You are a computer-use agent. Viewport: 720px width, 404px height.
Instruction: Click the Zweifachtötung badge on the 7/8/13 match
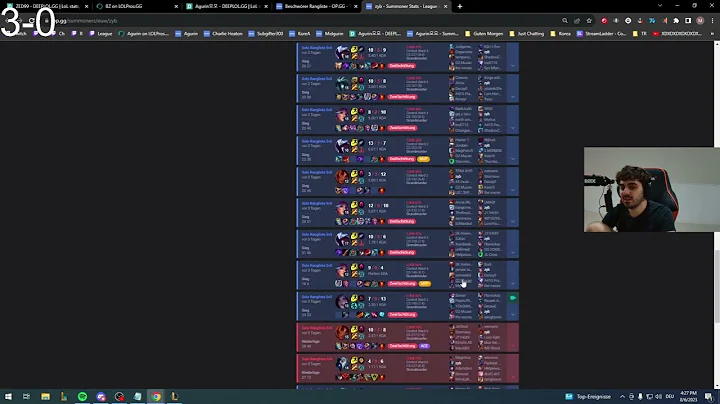click(x=402, y=315)
